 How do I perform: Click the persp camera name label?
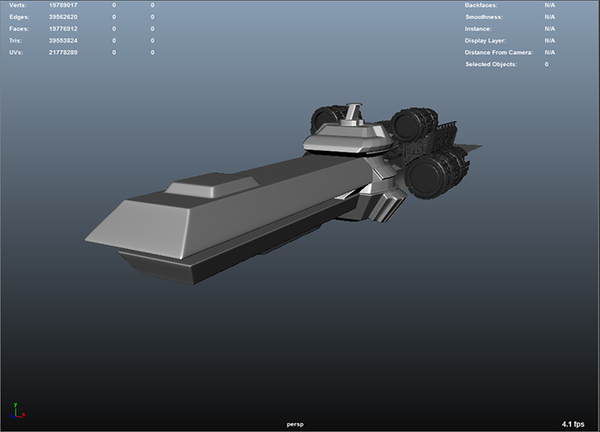[x=294, y=423]
